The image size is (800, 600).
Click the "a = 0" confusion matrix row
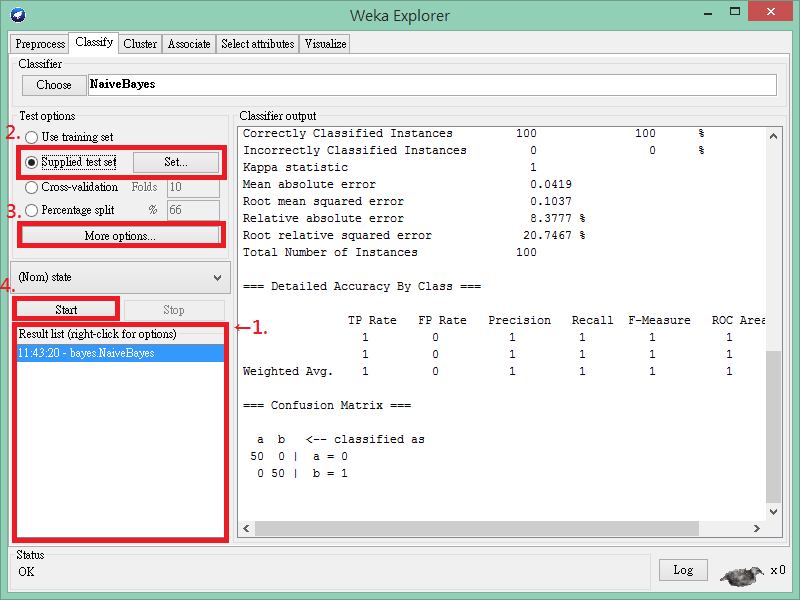point(299,457)
